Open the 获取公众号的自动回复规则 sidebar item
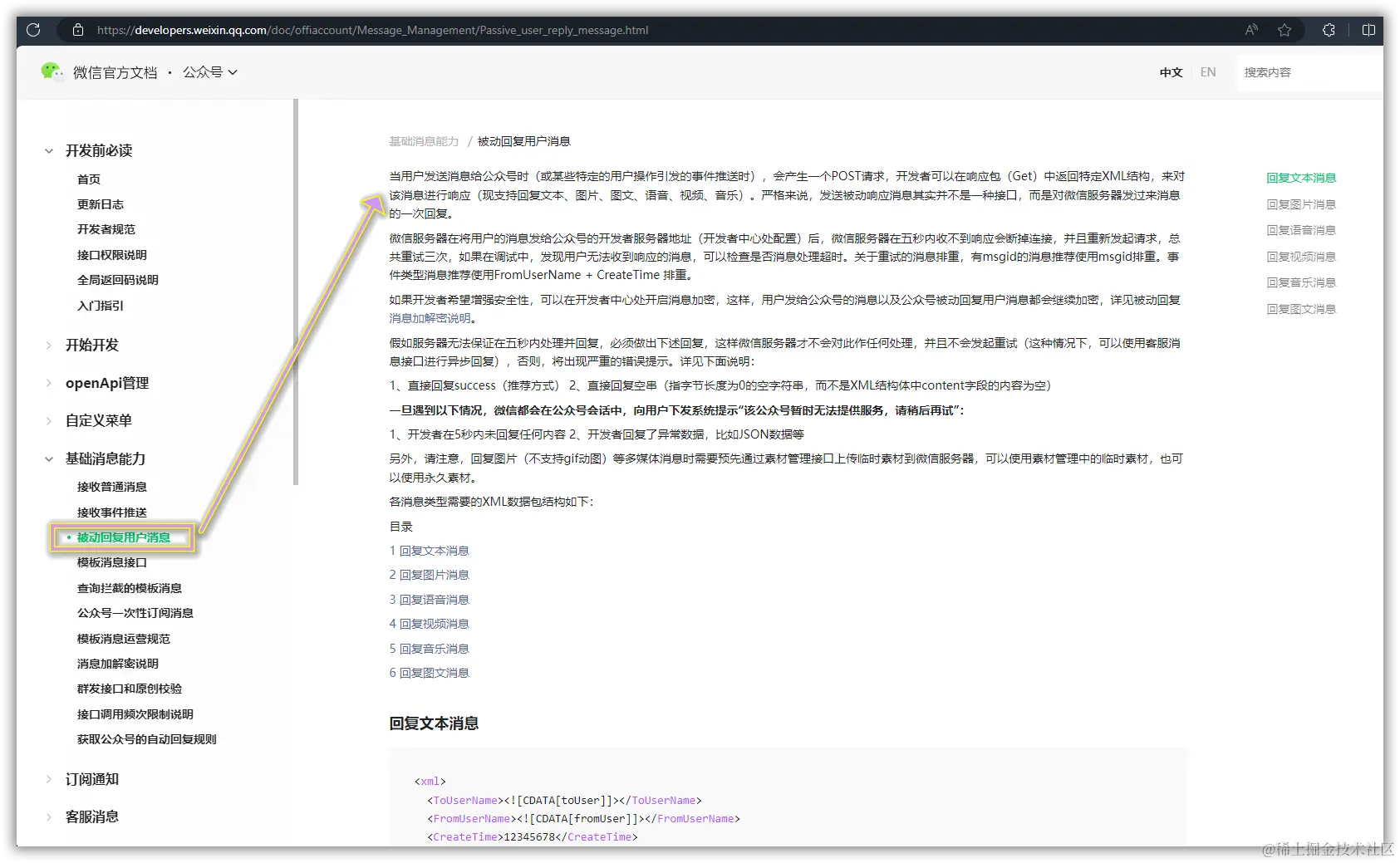This screenshot has width=1400, height=863. click(147, 739)
